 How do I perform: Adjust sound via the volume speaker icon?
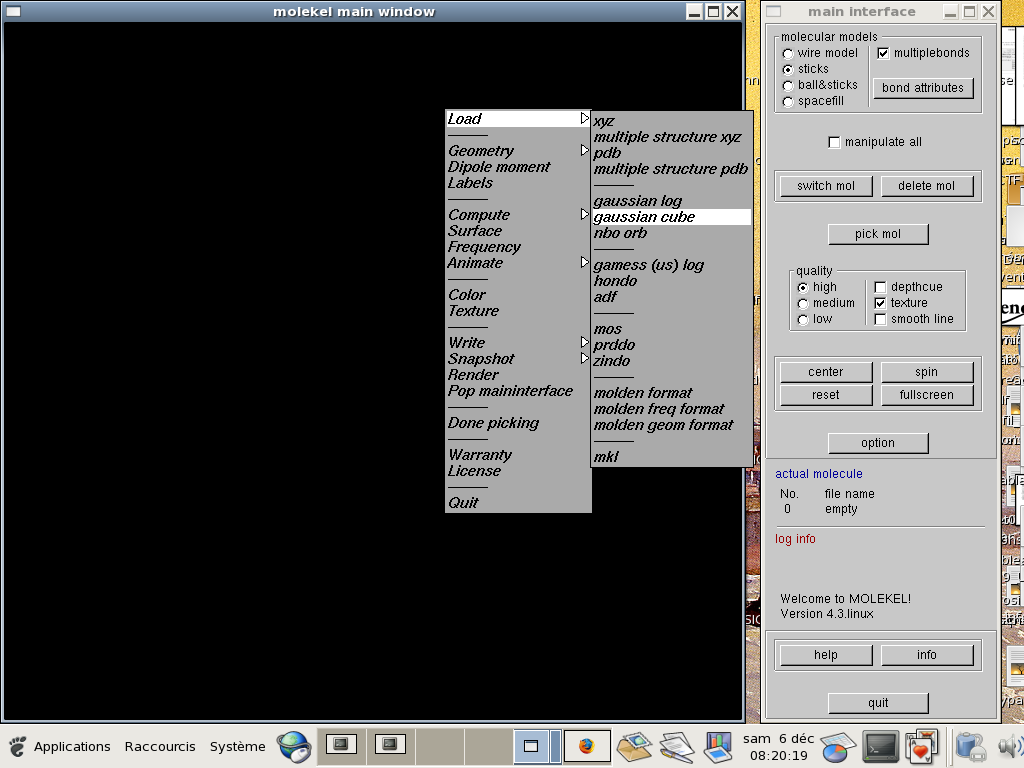(1011, 746)
